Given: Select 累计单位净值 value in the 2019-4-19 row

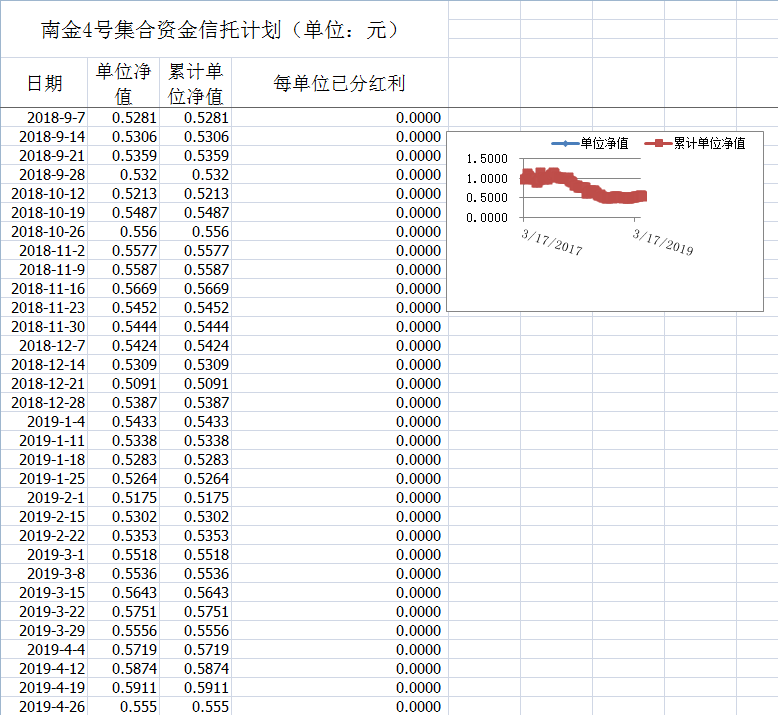Looking at the screenshot, I should [x=195, y=687].
